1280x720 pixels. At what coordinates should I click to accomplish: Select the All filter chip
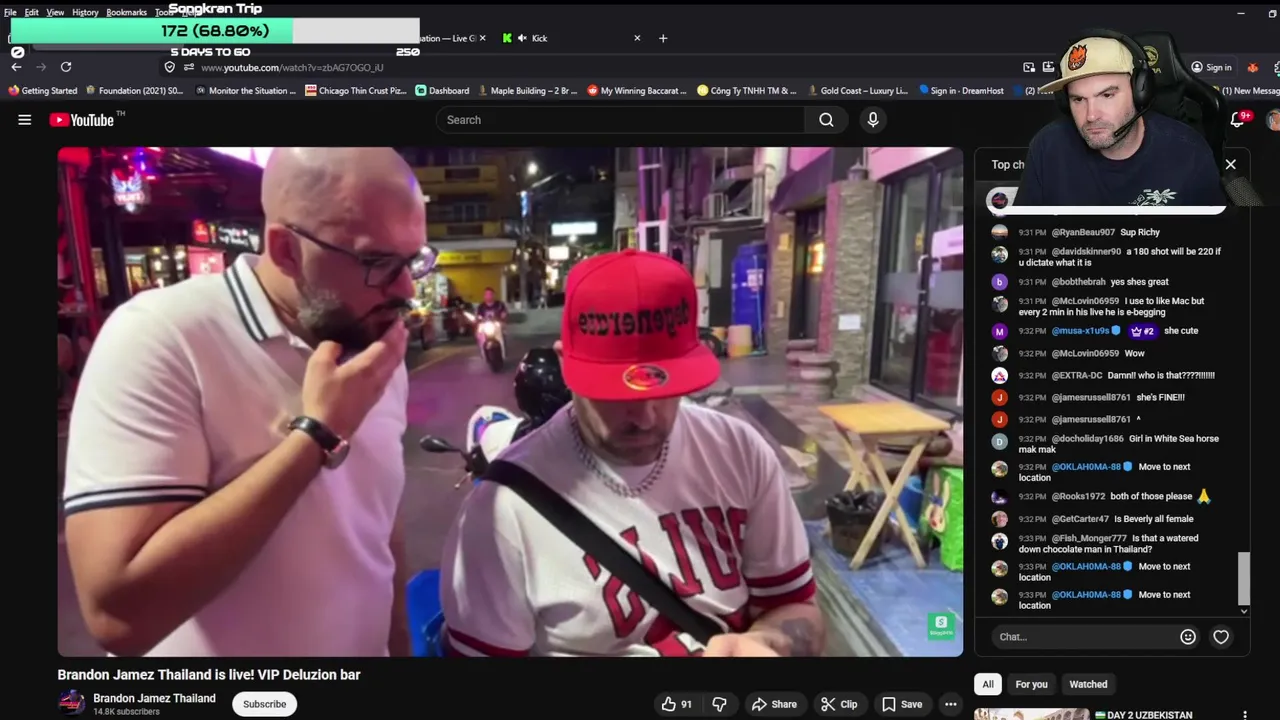tap(988, 684)
